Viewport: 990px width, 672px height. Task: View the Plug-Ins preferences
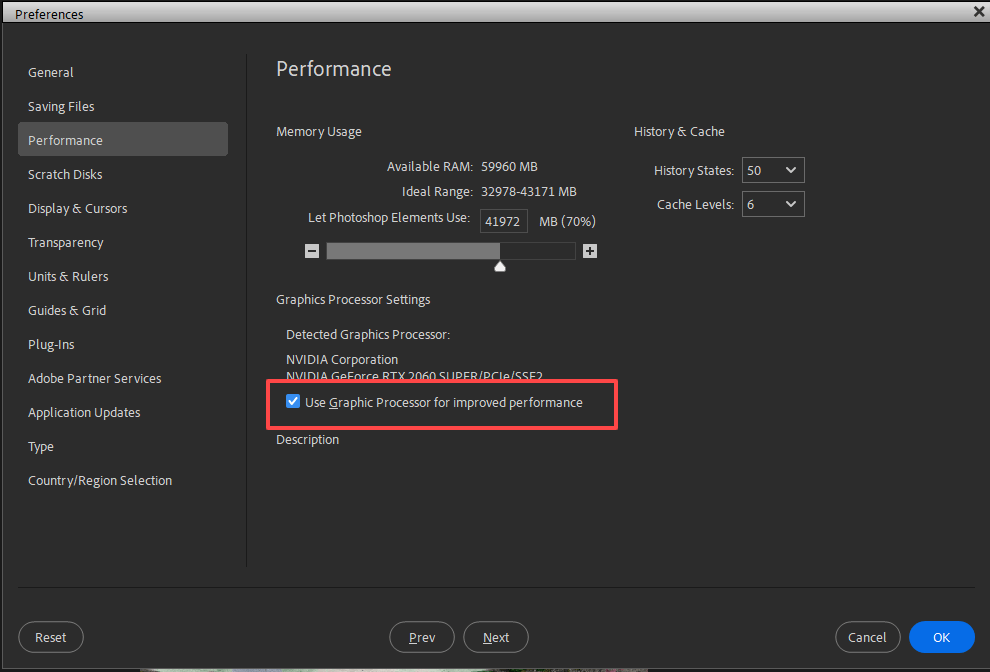pyautogui.click(x=51, y=344)
